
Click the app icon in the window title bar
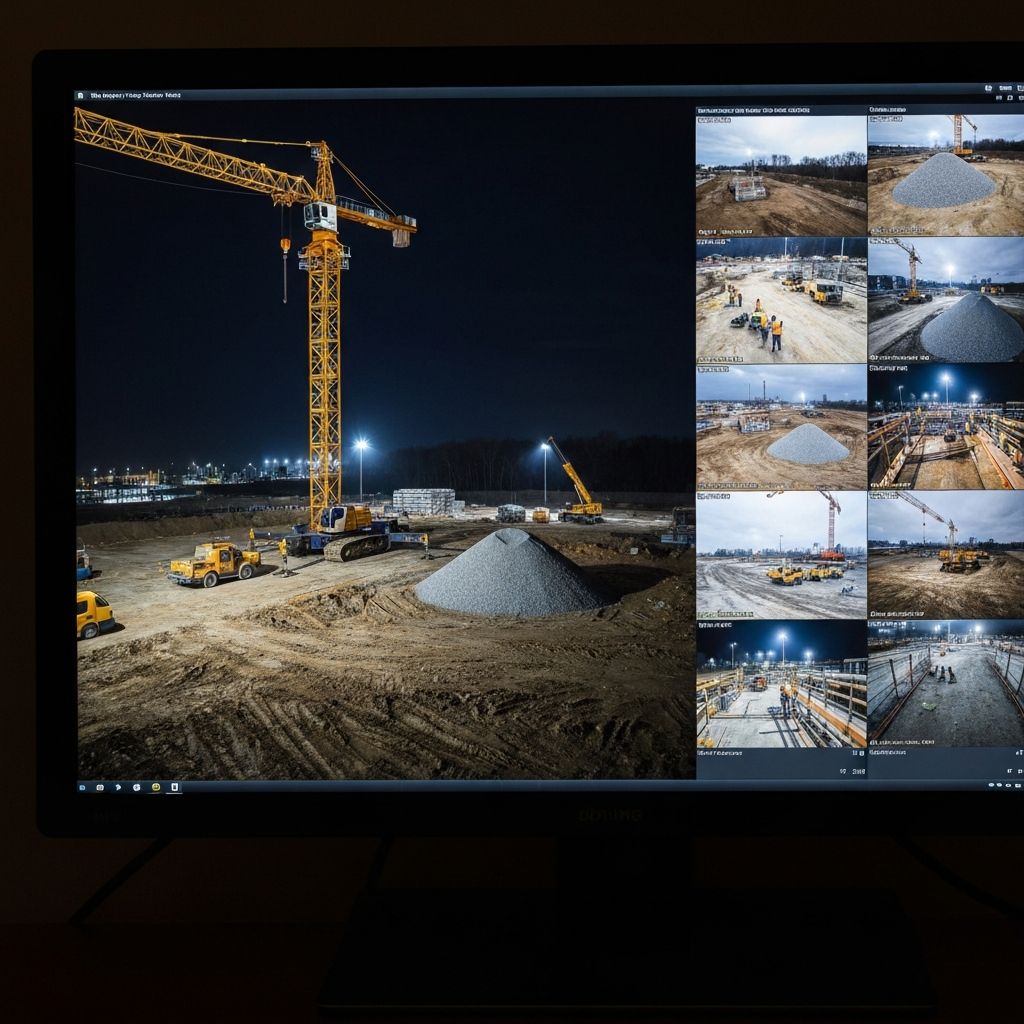(x=81, y=96)
